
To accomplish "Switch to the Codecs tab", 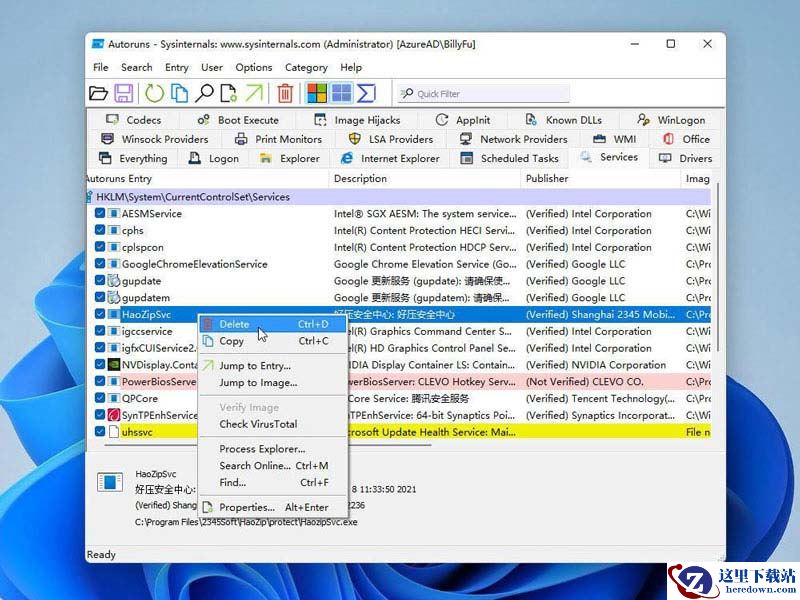I will tap(134, 120).
